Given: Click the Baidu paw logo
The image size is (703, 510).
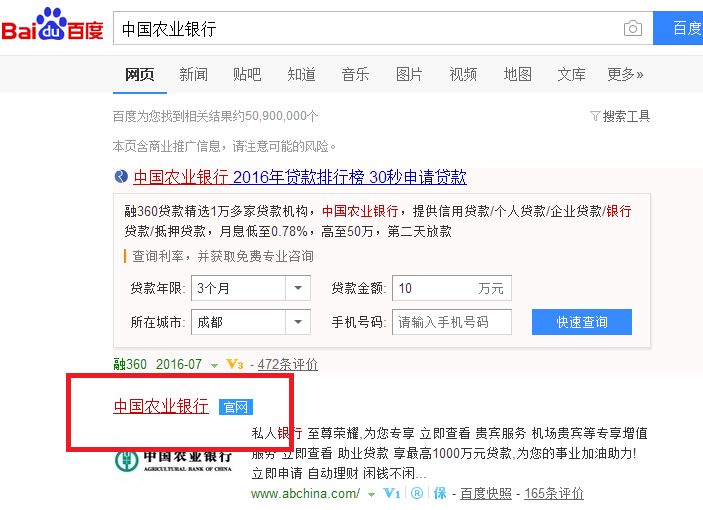Looking at the screenshot, I should [51, 27].
